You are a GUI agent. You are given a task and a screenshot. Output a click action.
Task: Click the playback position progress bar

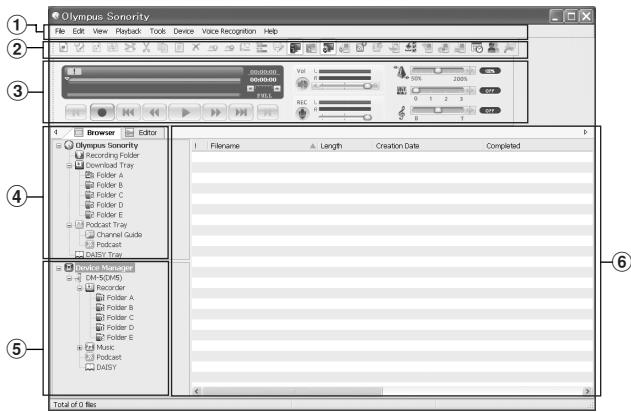click(x=155, y=80)
